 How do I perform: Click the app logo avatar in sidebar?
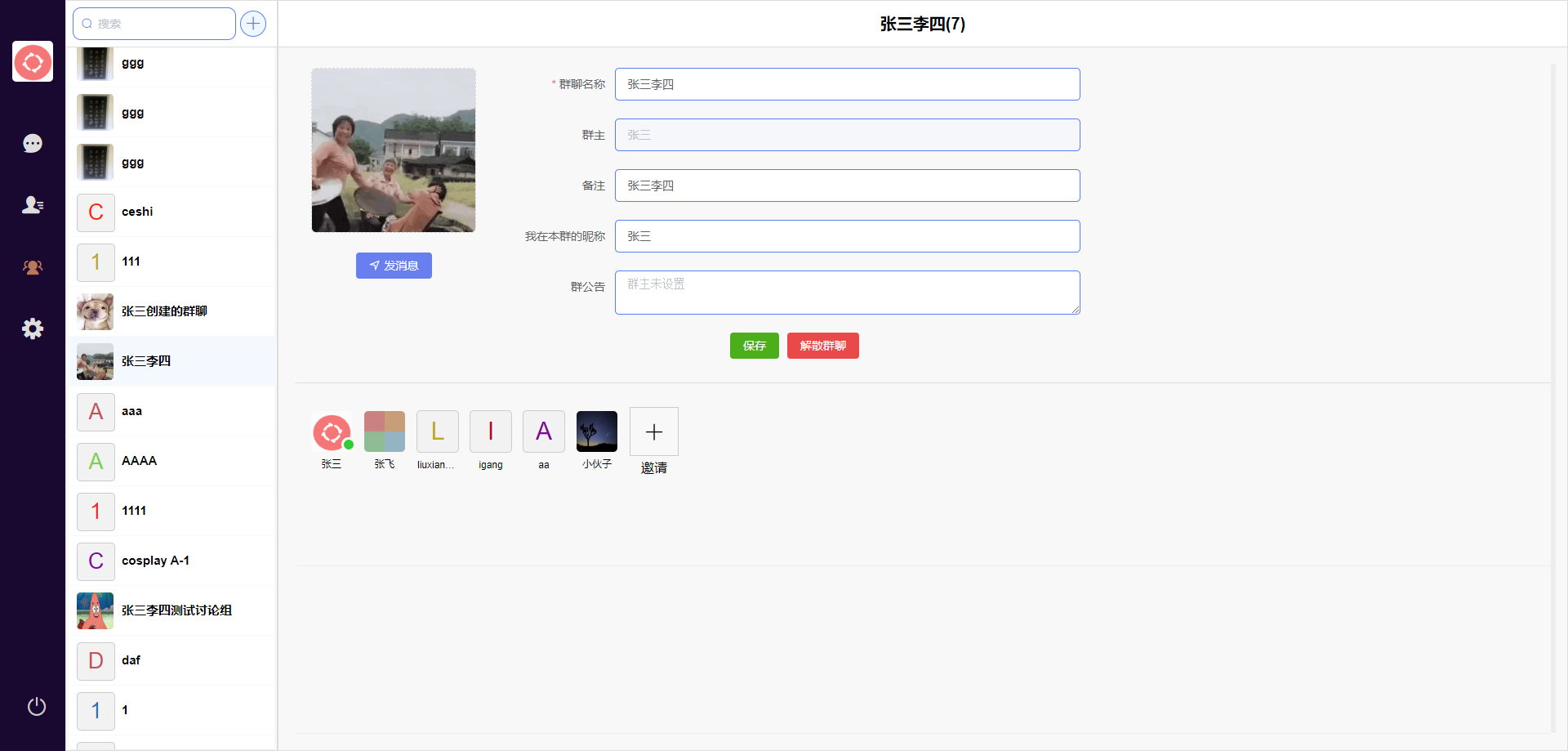(33, 61)
